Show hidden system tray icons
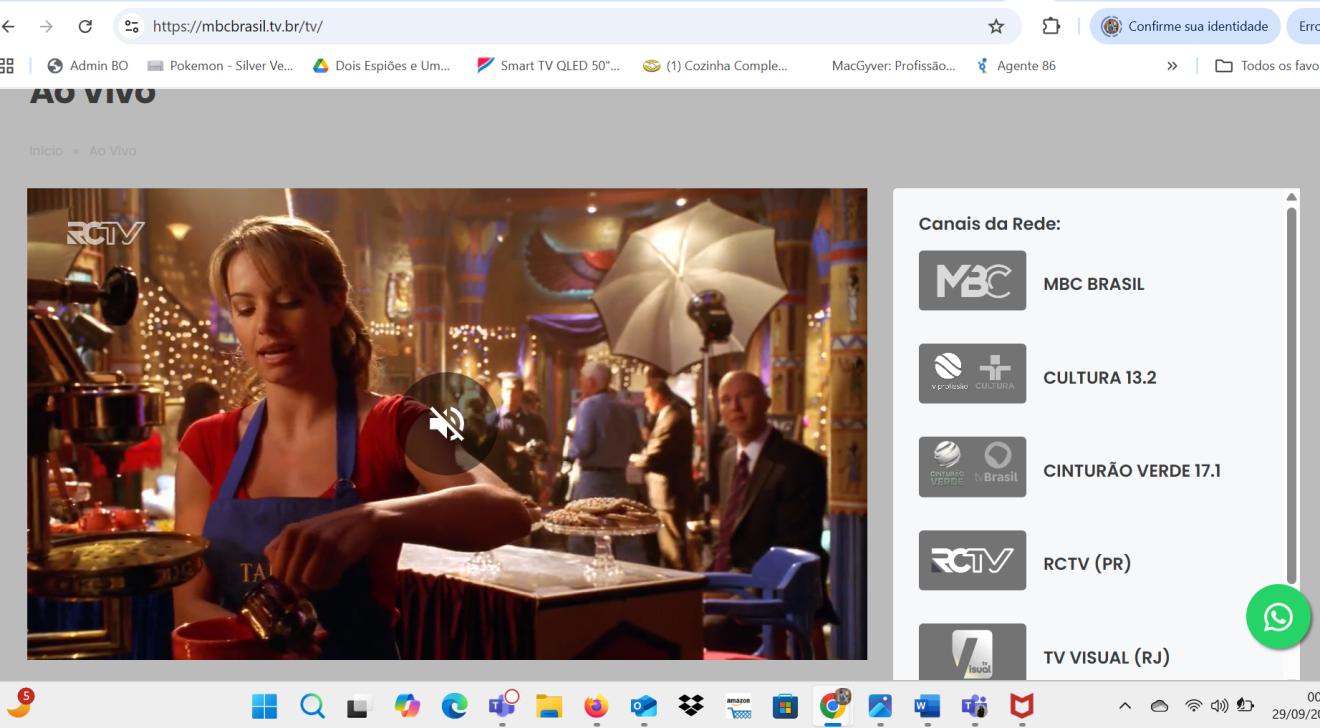 click(1125, 706)
